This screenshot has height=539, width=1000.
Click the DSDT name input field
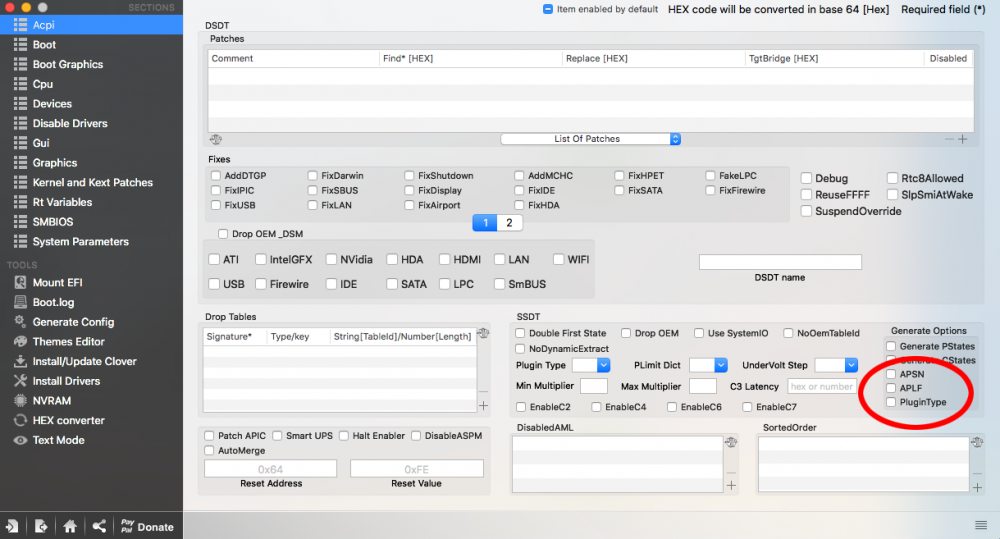click(780, 262)
